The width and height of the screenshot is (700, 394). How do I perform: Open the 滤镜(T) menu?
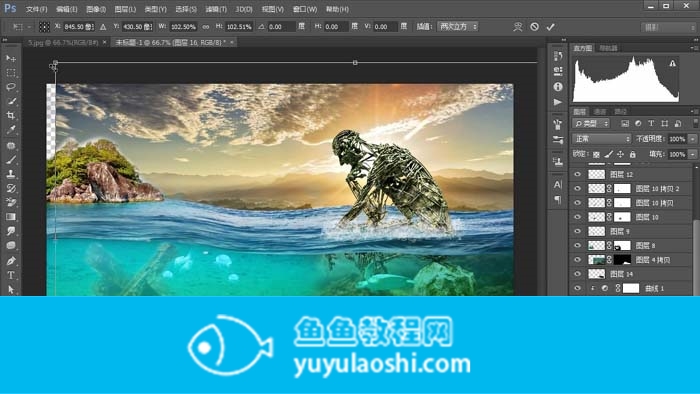(x=216, y=9)
